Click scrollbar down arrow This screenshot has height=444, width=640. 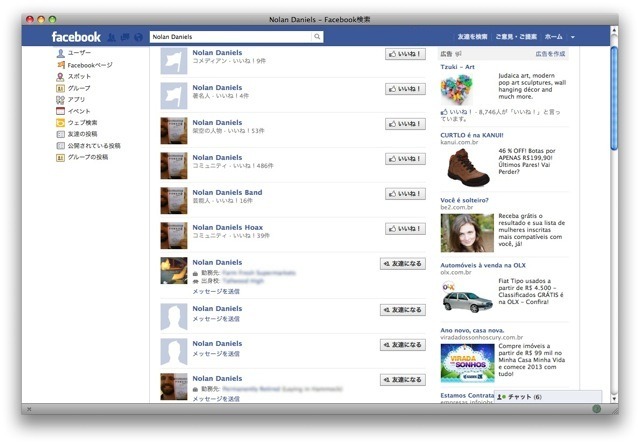pos(614,398)
